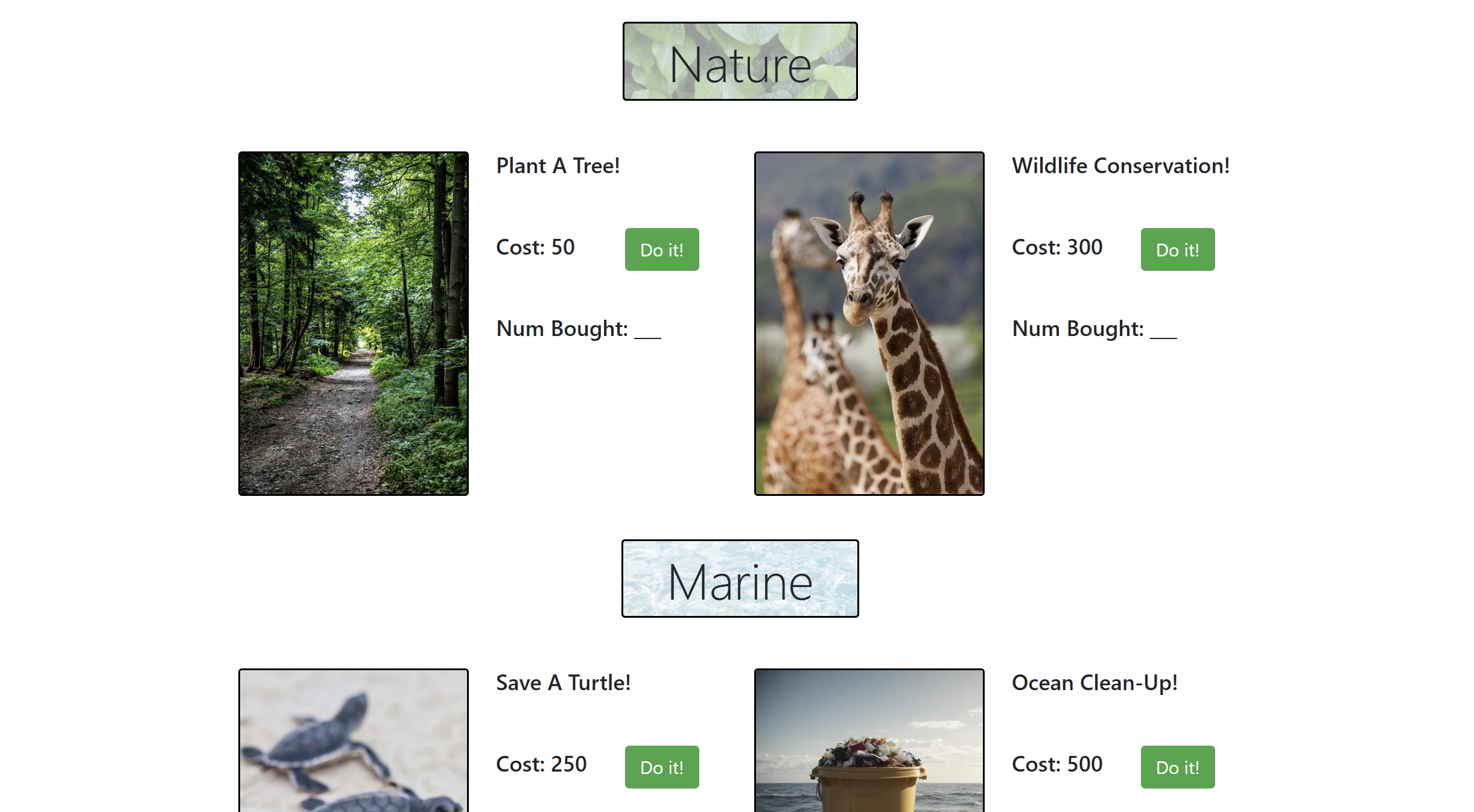
Task: Click the Marine section banner
Action: coord(740,579)
